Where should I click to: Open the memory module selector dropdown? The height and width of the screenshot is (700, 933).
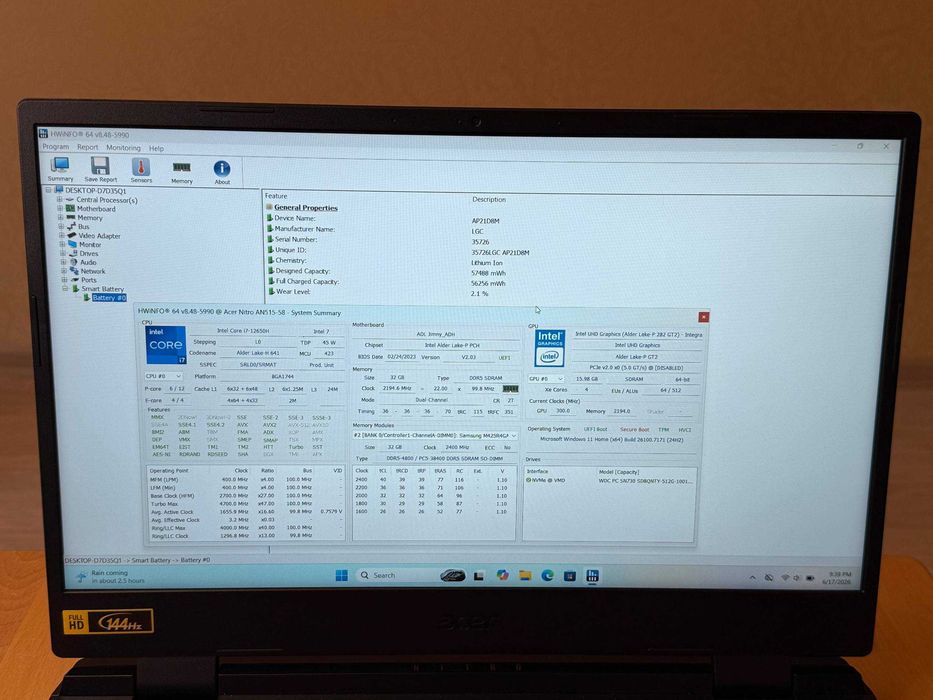pyautogui.click(x=434, y=436)
